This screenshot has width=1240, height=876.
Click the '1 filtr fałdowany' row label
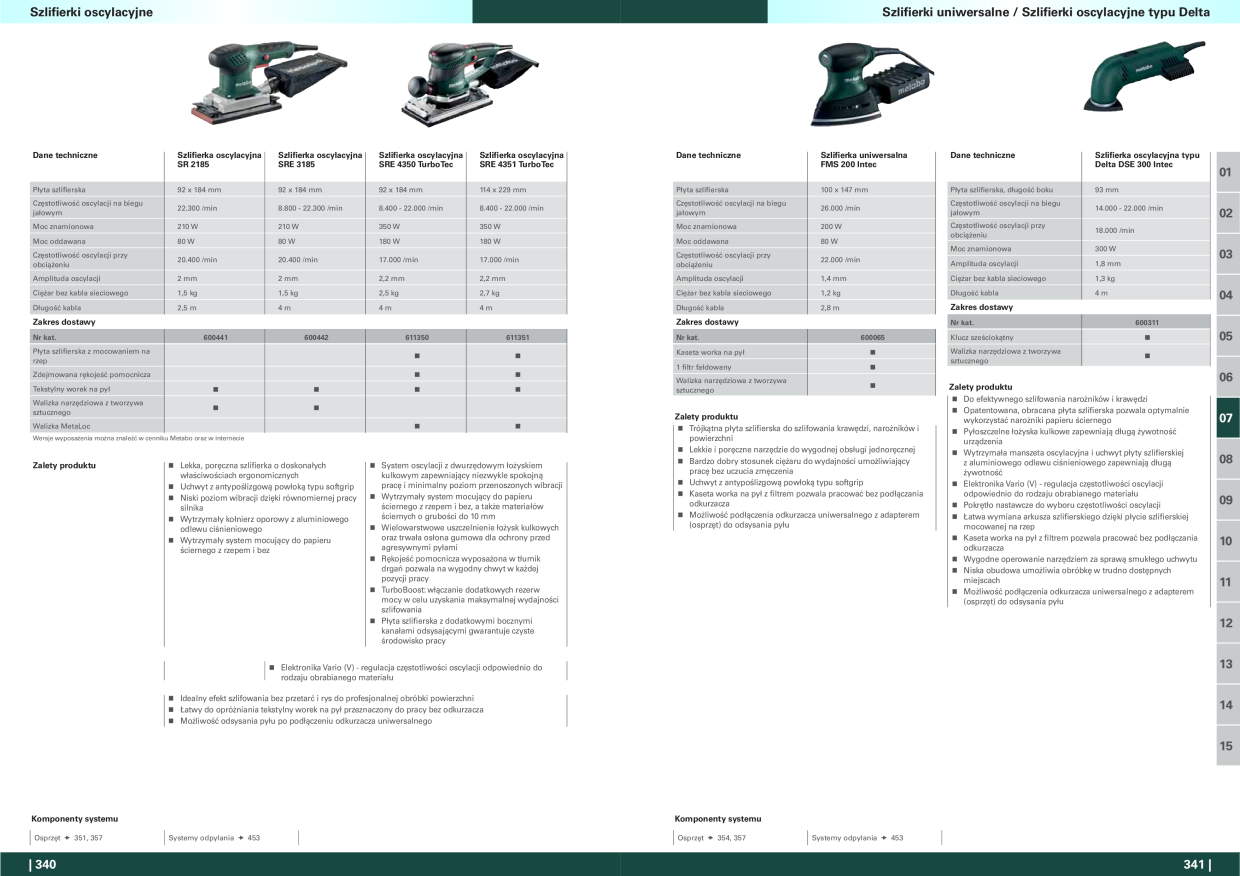tap(703, 367)
